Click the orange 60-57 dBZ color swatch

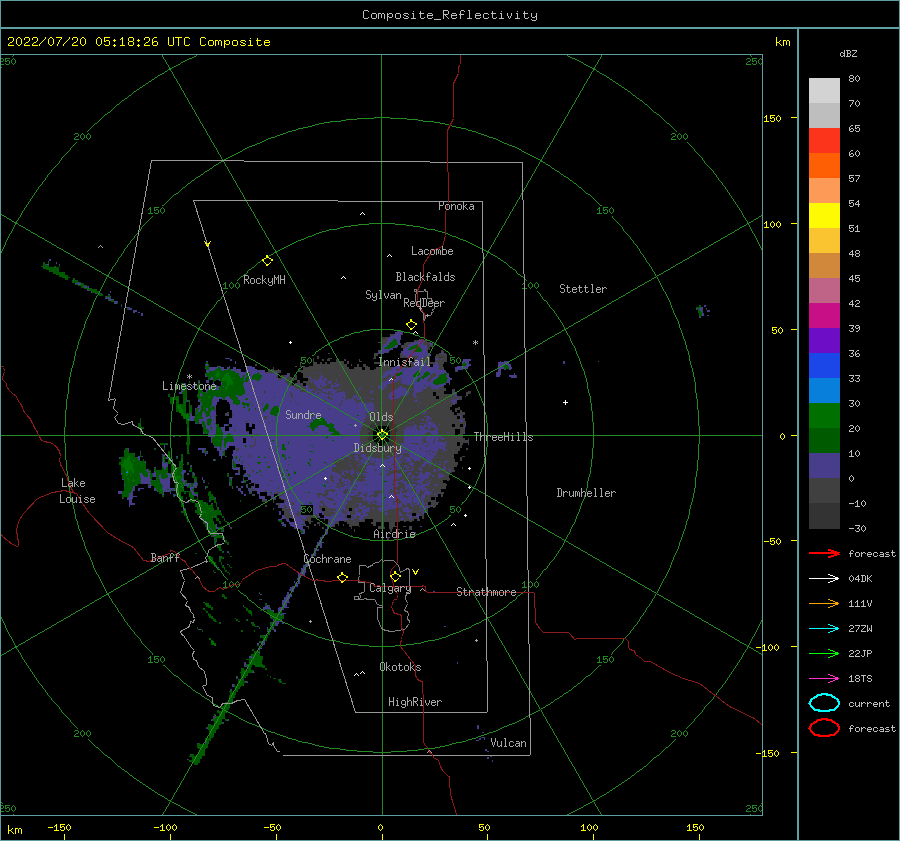point(824,165)
